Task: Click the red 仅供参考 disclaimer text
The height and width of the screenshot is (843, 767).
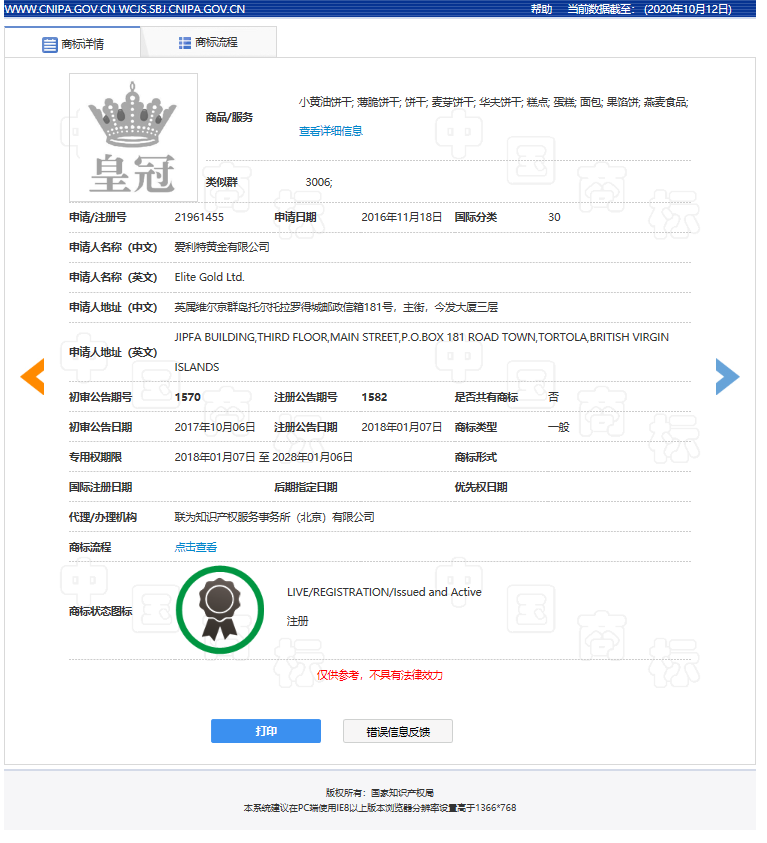Action: 379,675
